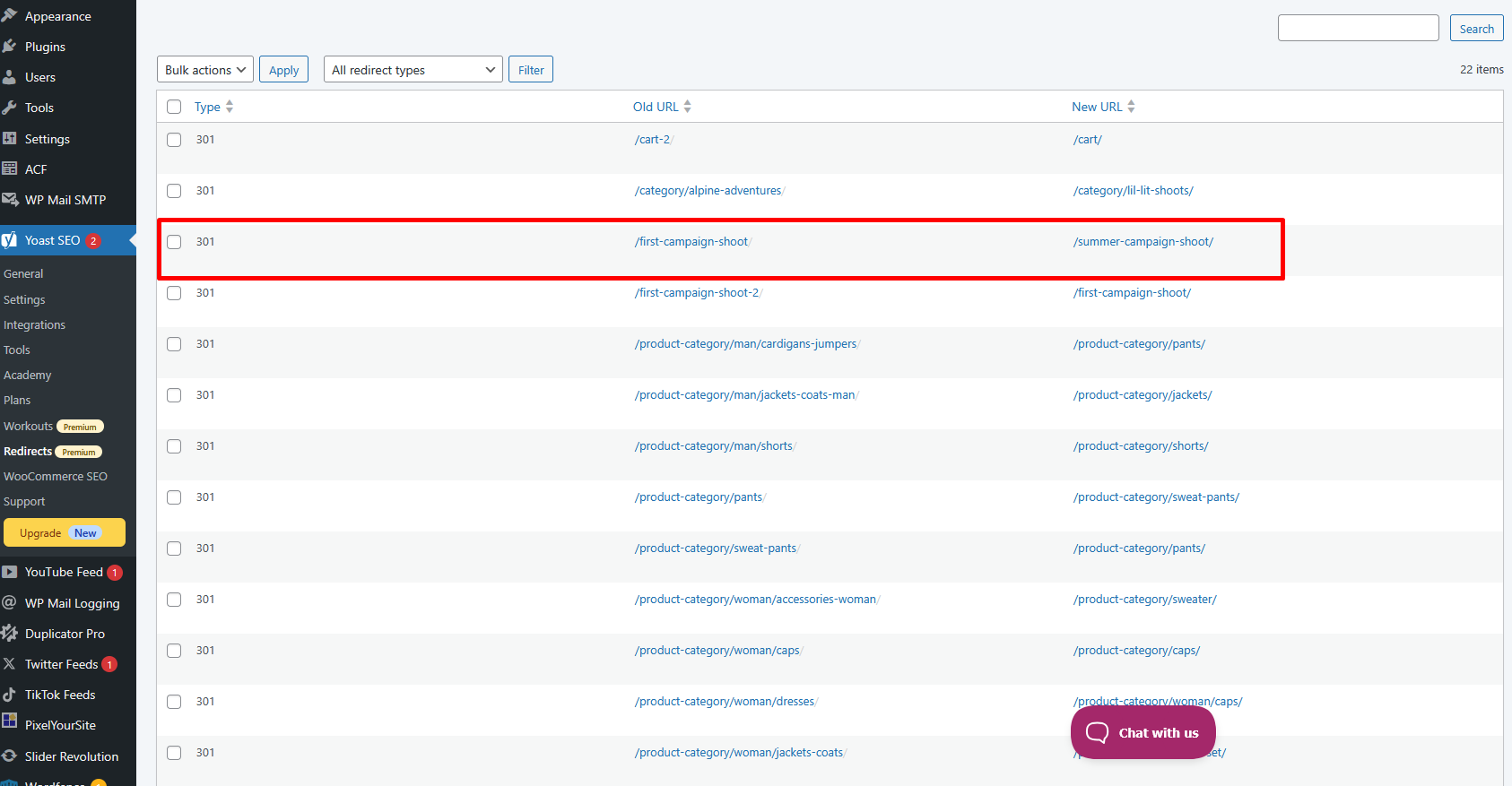Image resolution: width=1512 pixels, height=786 pixels.
Task: Click the TikTok Feeds icon
Action: click(x=10, y=695)
